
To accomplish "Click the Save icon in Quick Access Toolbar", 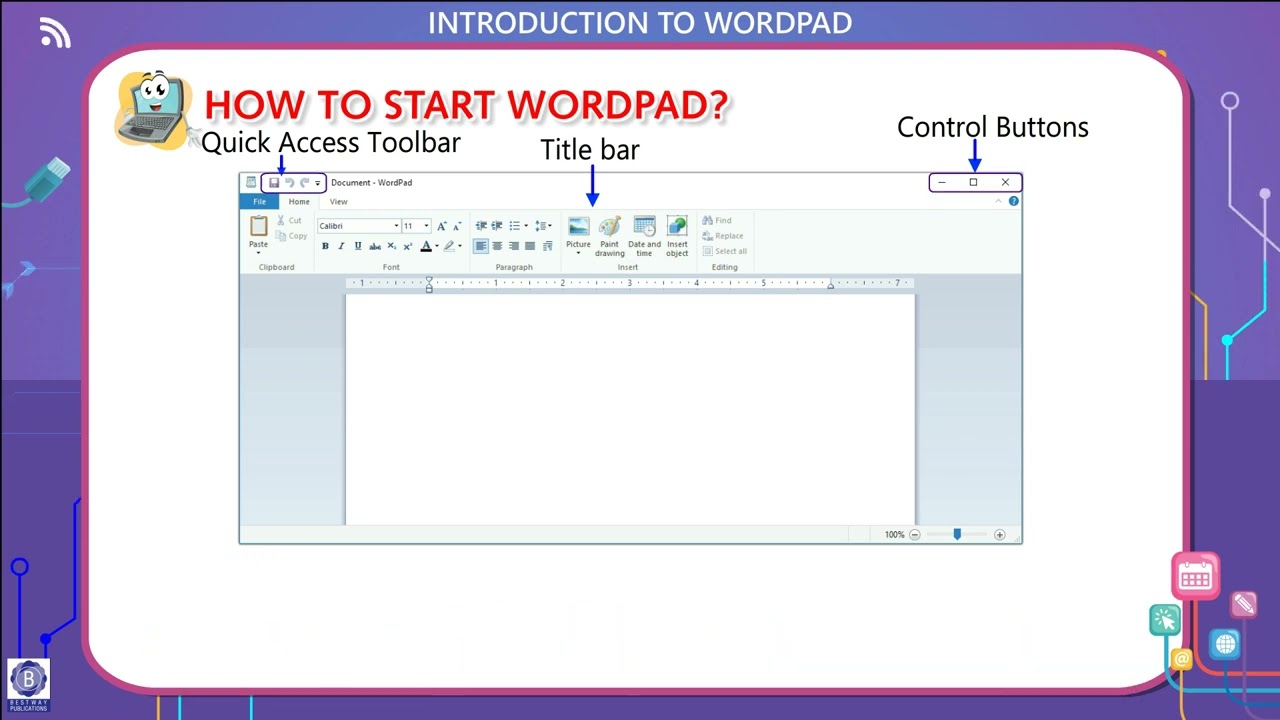I will (x=274, y=183).
